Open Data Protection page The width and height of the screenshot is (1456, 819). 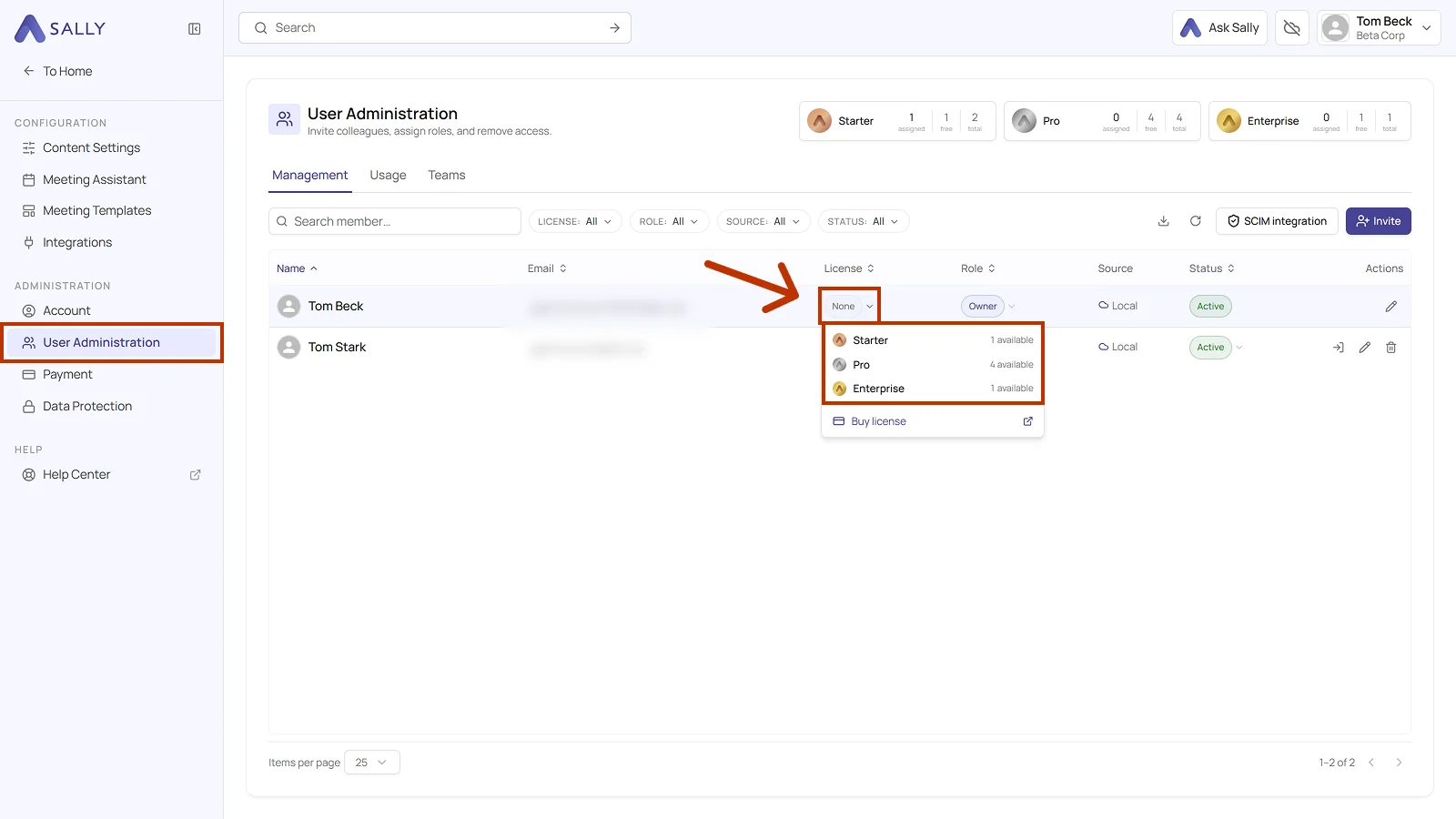(x=87, y=406)
